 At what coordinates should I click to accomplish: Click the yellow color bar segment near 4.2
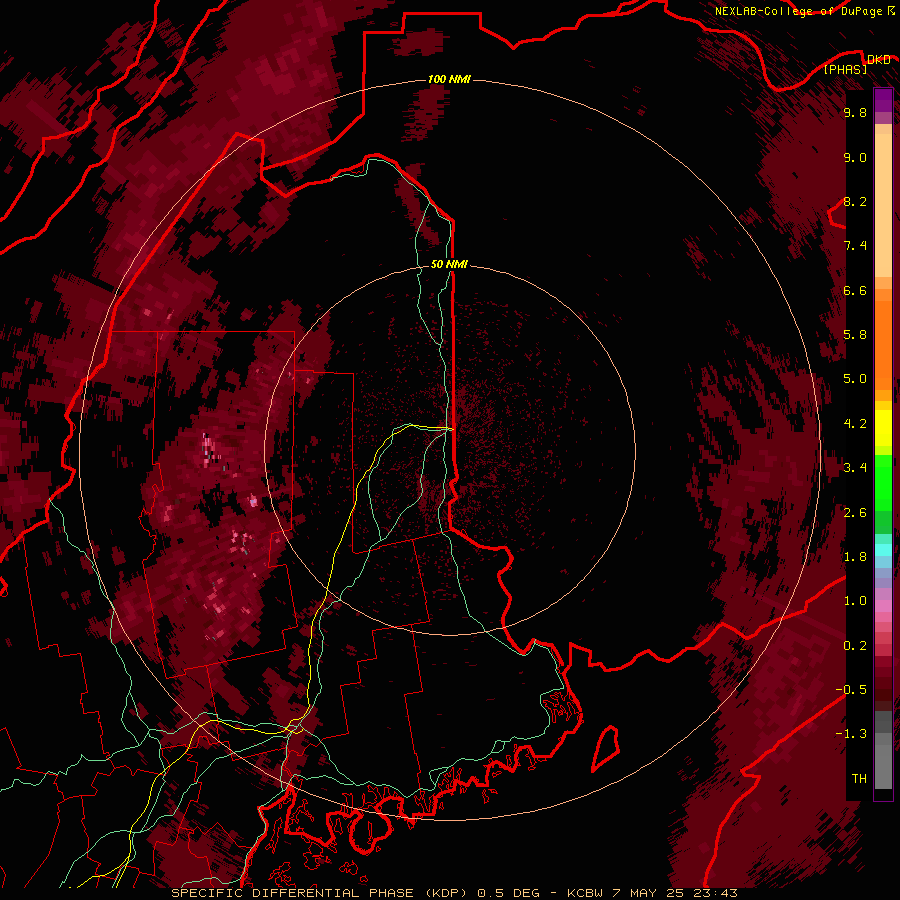(x=883, y=428)
